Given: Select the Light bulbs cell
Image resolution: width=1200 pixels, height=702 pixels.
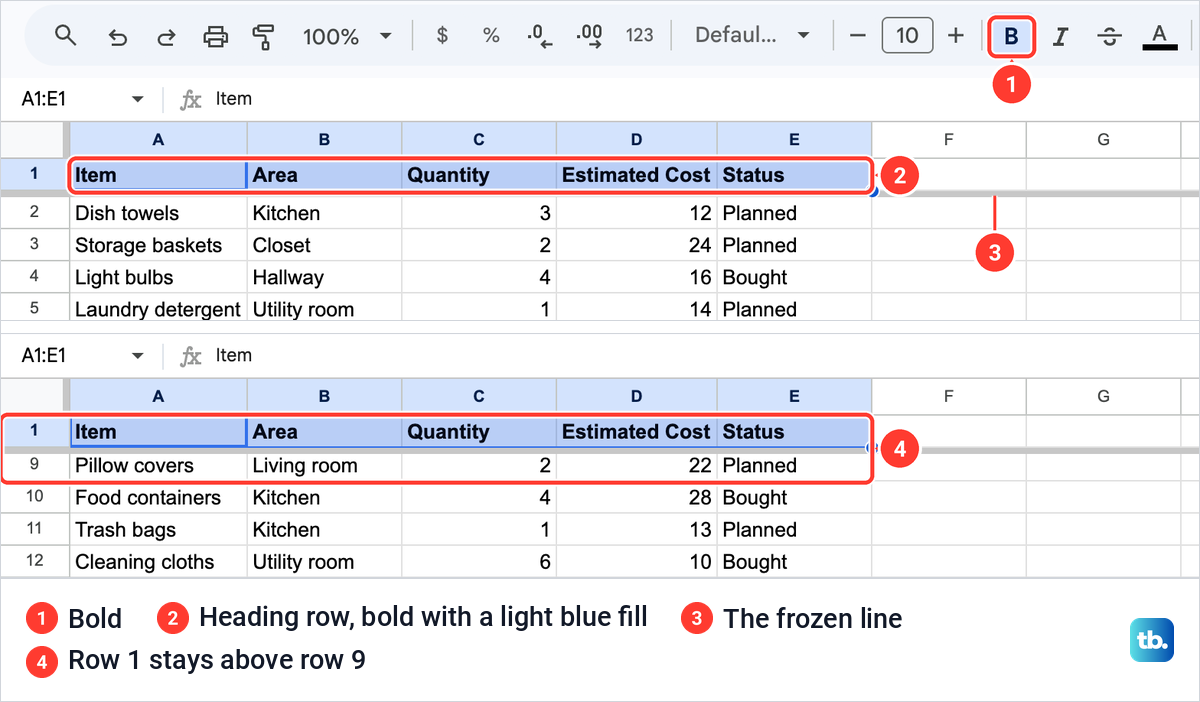Looking at the screenshot, I should (158, 277).
